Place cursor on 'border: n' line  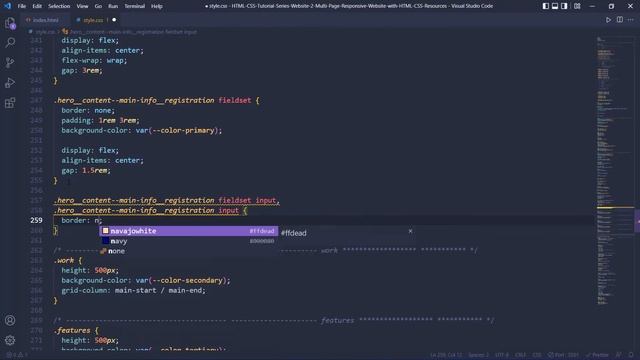coord(81,220)
